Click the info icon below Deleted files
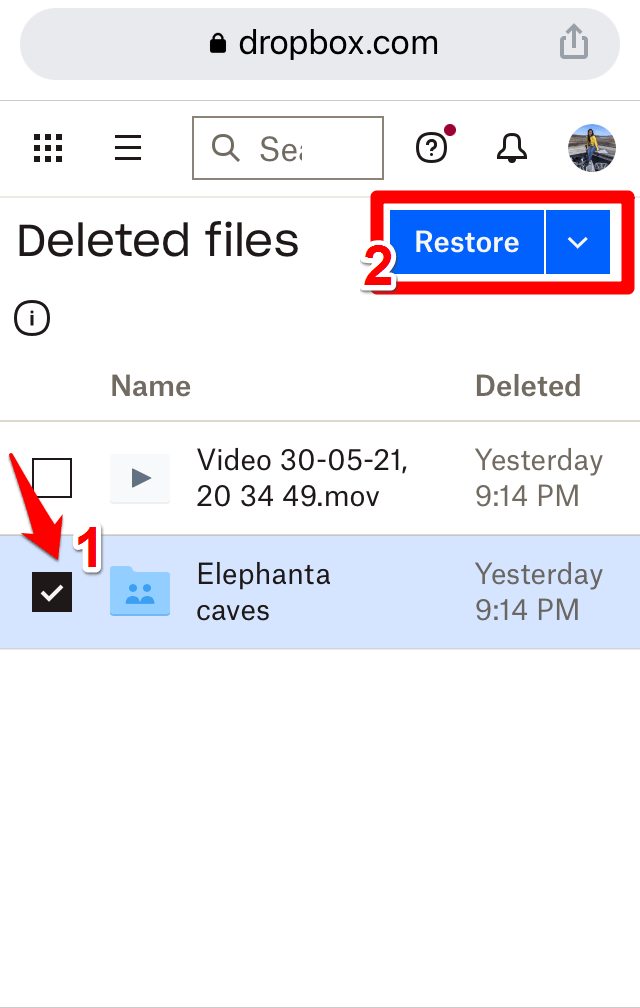This screenshot has width=640, height=1008. (x=32, y=318)
